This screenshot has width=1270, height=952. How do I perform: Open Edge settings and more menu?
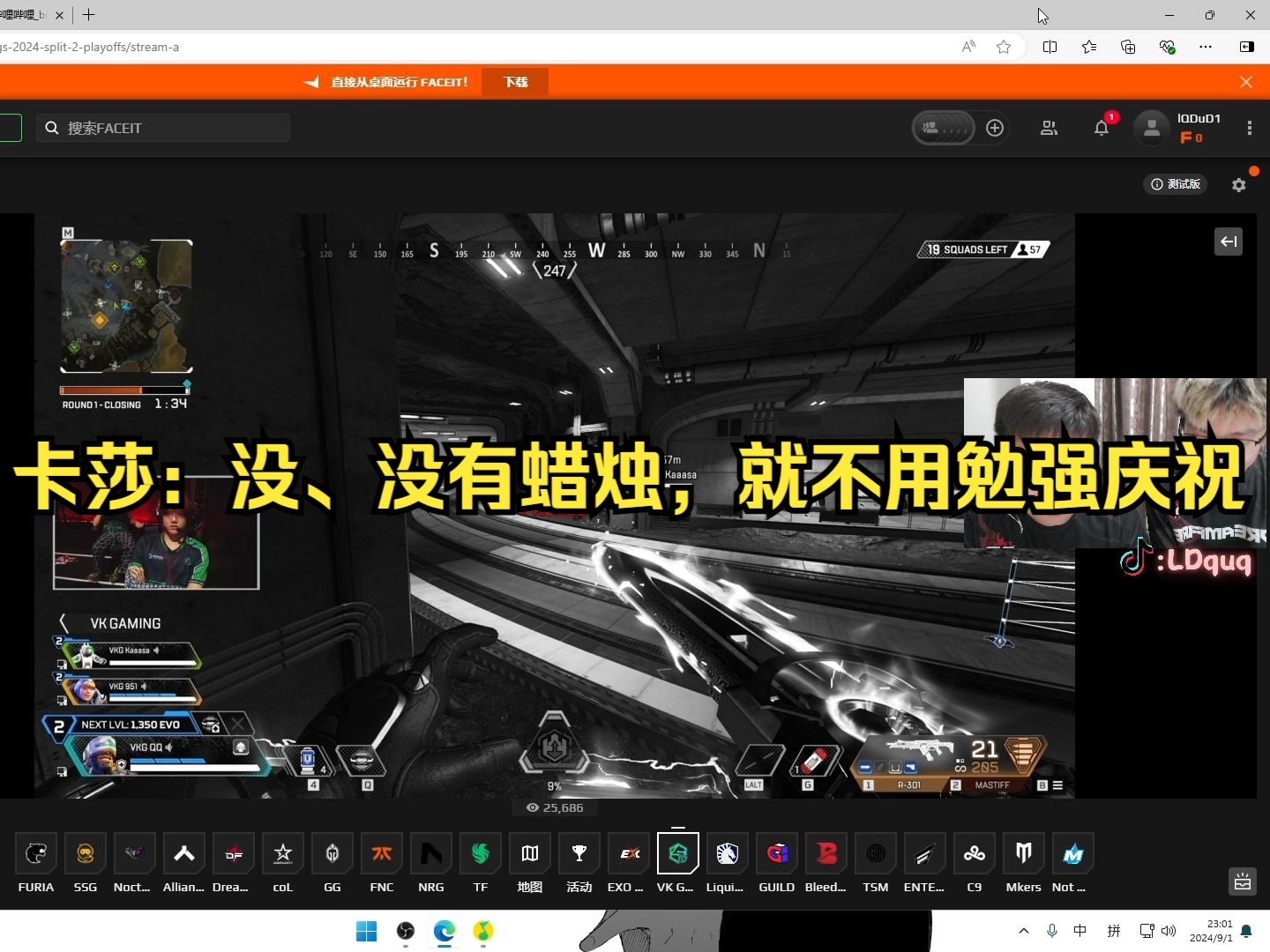[x=1206, y=47]
